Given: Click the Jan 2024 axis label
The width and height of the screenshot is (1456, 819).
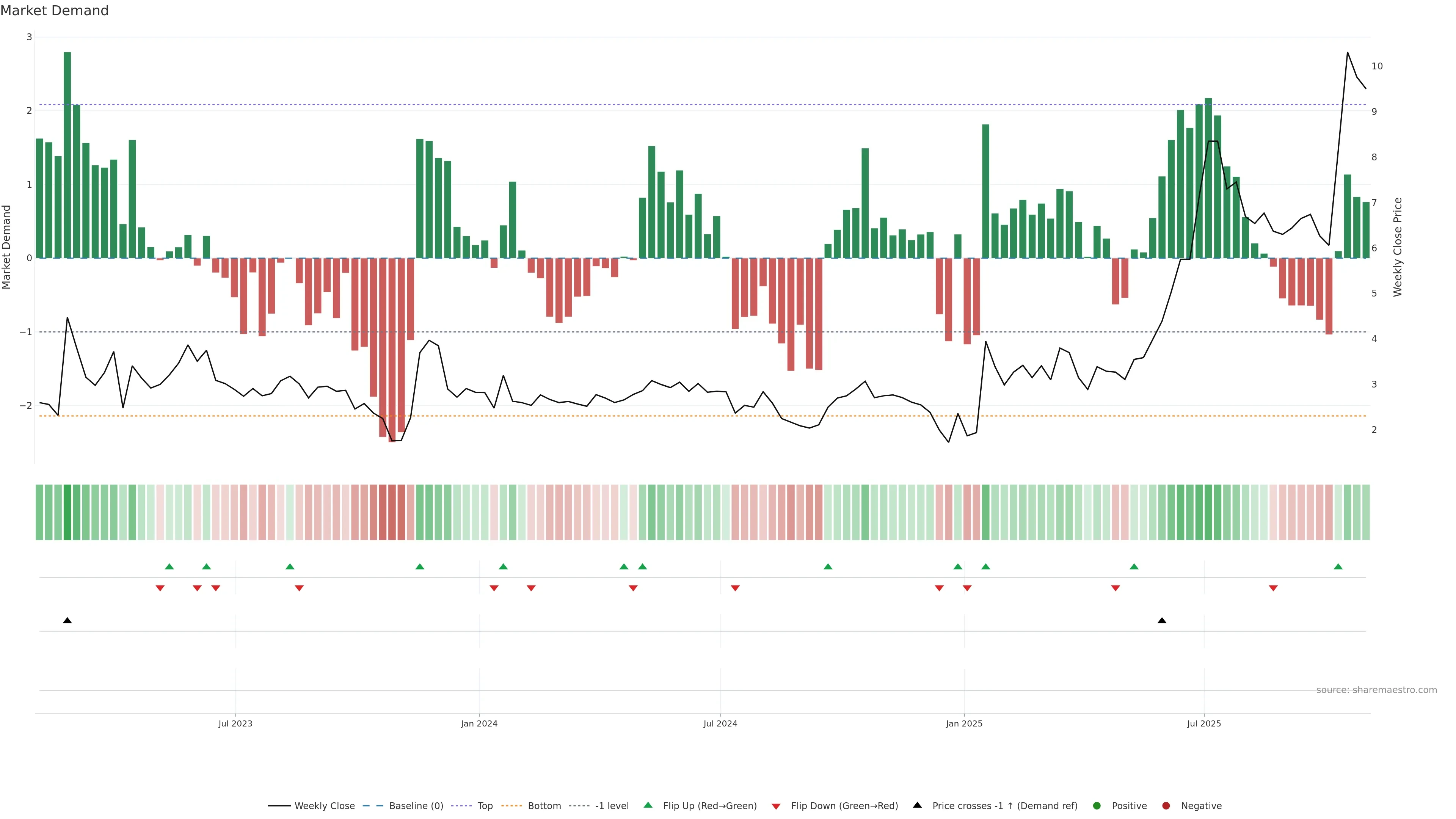Looking at the screenshot, I should (479, 723).
